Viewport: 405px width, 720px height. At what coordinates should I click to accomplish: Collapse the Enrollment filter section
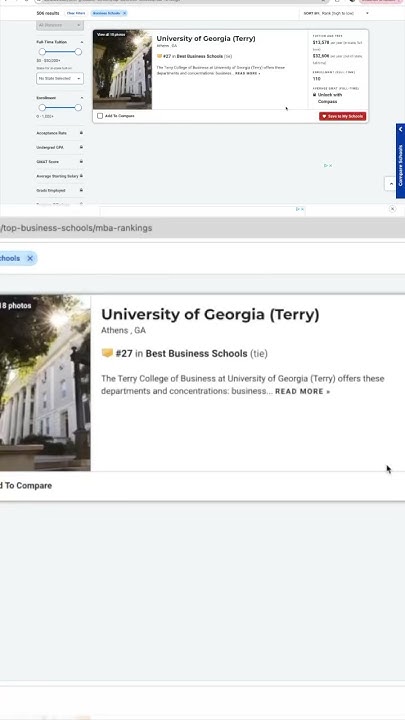click(82, 98)
